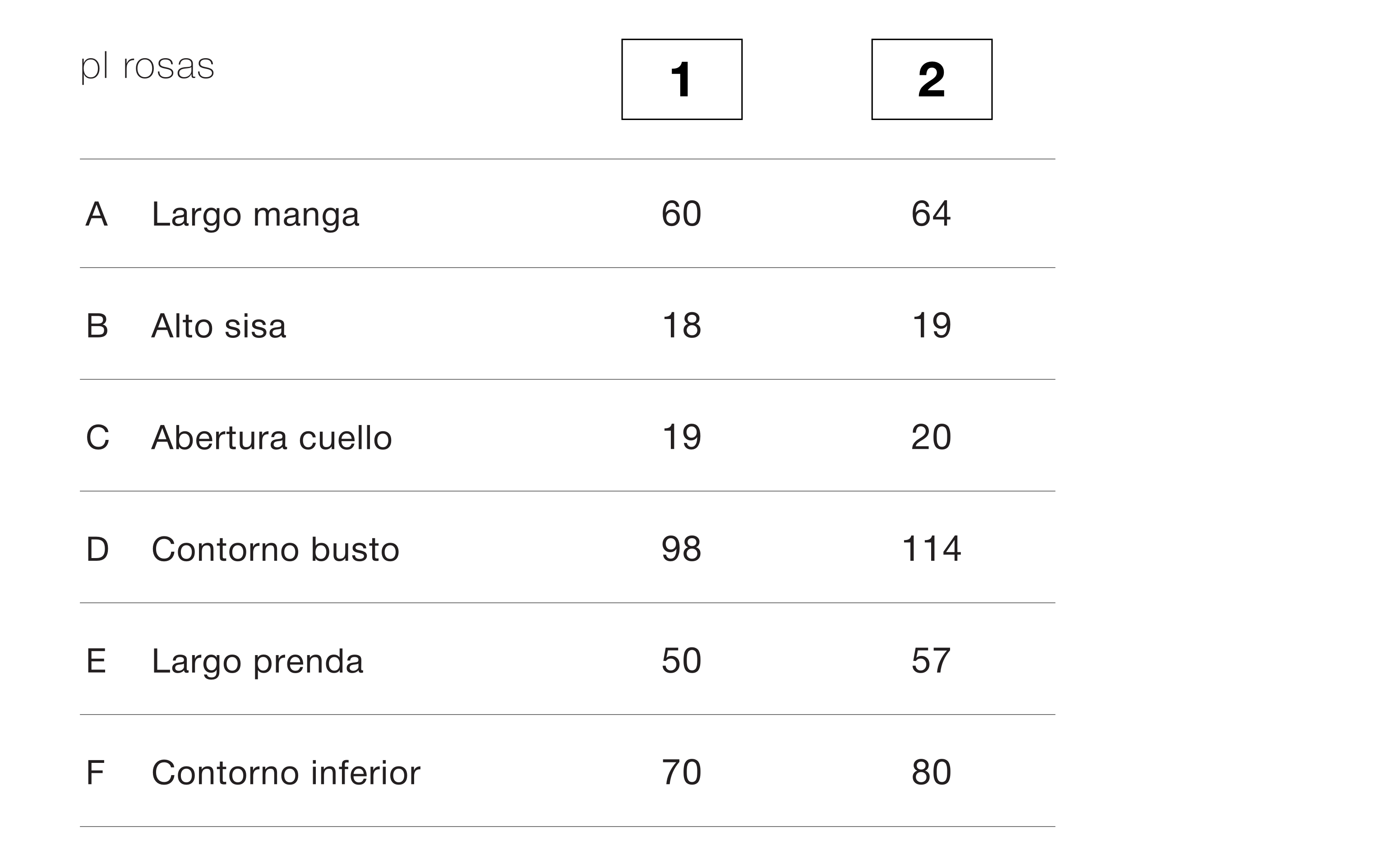1385x868 pixels.
Task: Select size 2 box header
Action: [931, 79]
